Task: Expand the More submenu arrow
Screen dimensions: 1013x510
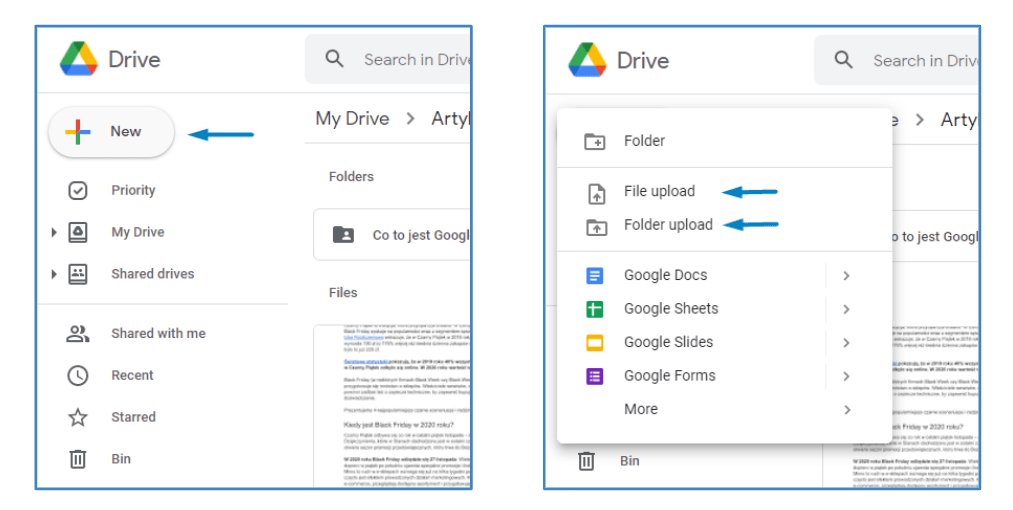Action: pos(847,410)
